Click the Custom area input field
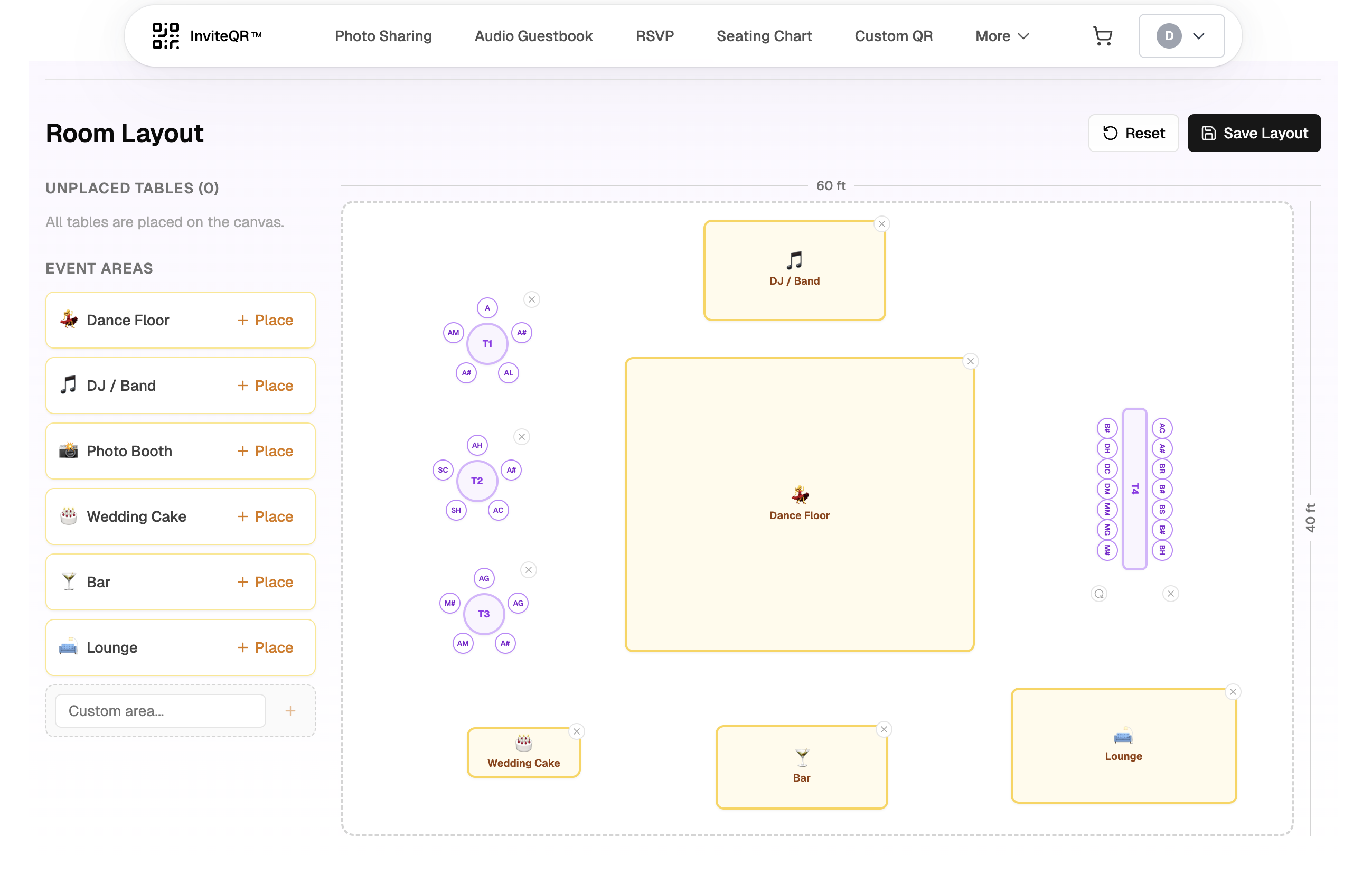Screen dimensions: 1372x883 pos(160,710)
